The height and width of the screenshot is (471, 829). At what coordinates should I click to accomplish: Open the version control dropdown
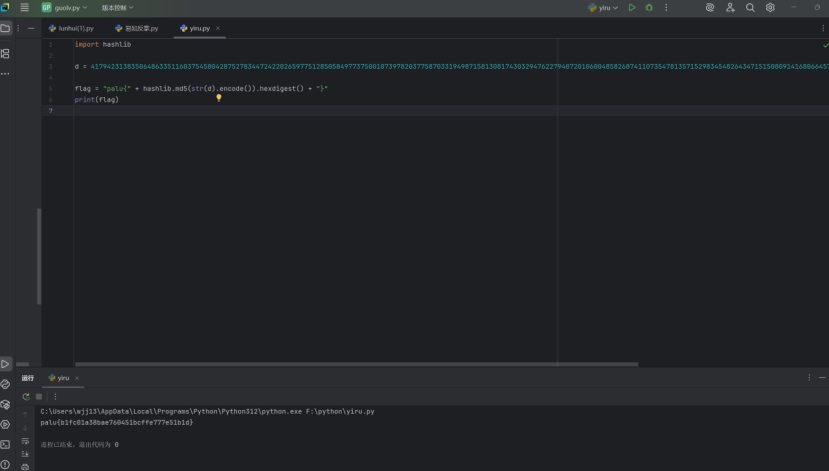click(117, 7)
